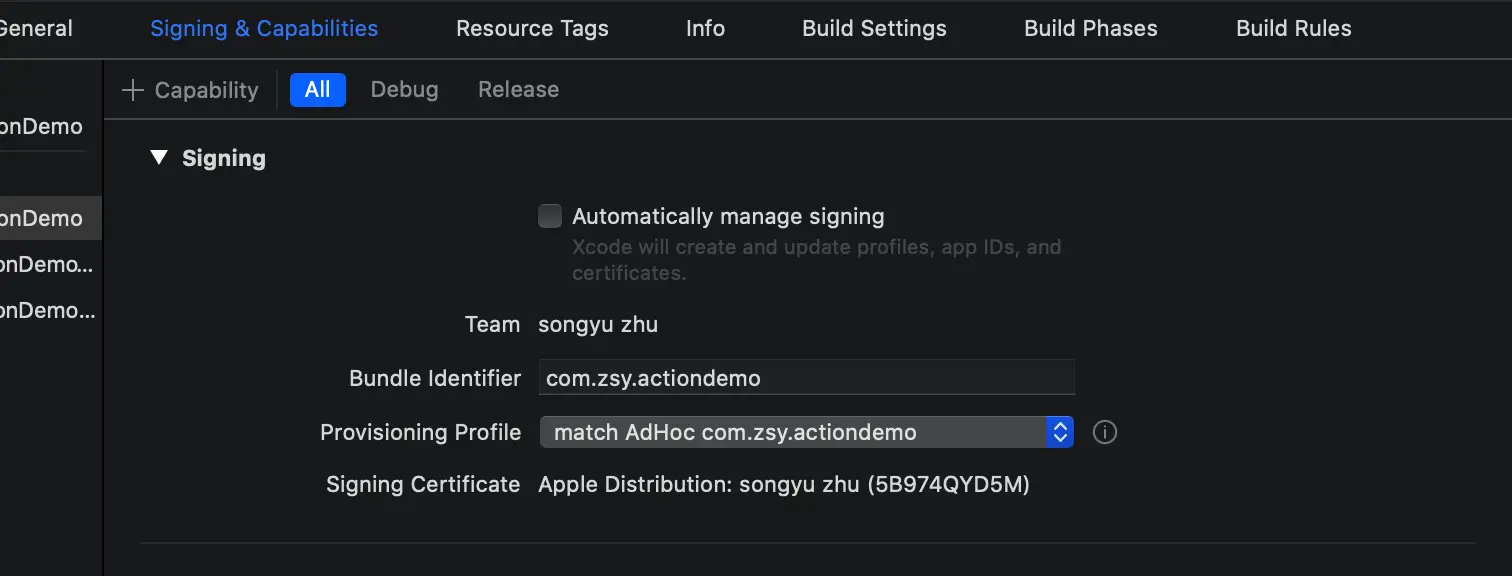The height and width of the screenshot is (576, 1512).
Task: Go to the Info tab
Action: pos(705,28)
